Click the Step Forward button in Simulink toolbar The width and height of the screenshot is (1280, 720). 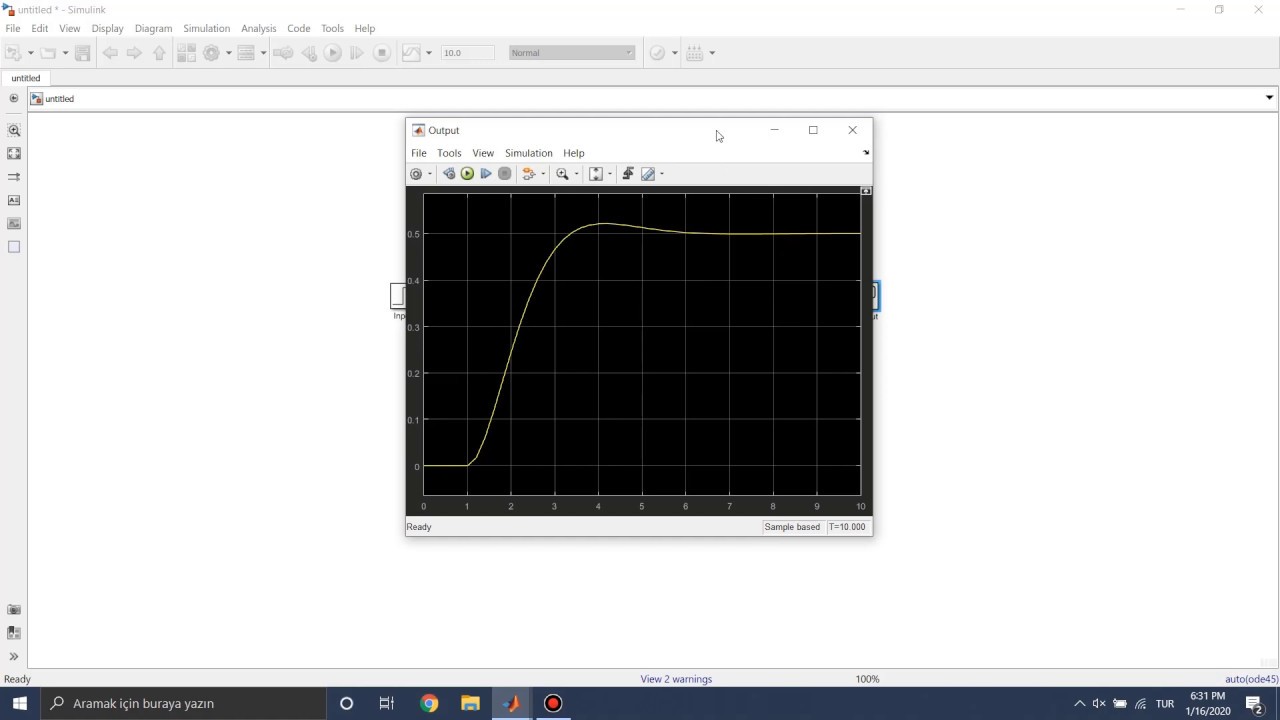tap(357, 53)
